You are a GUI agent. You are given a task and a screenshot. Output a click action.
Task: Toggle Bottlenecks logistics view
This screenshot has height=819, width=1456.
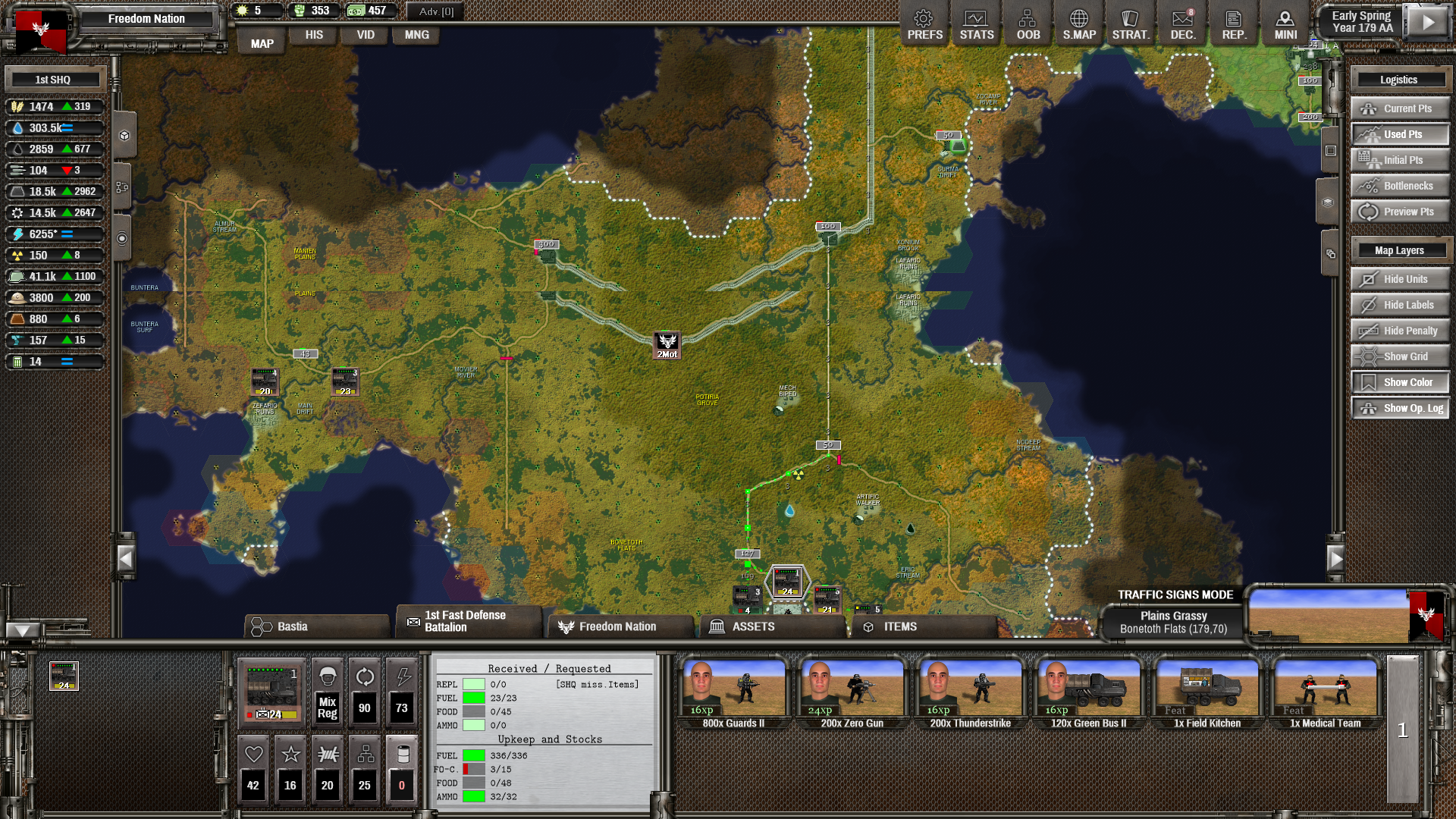[x=1400, y=186]
